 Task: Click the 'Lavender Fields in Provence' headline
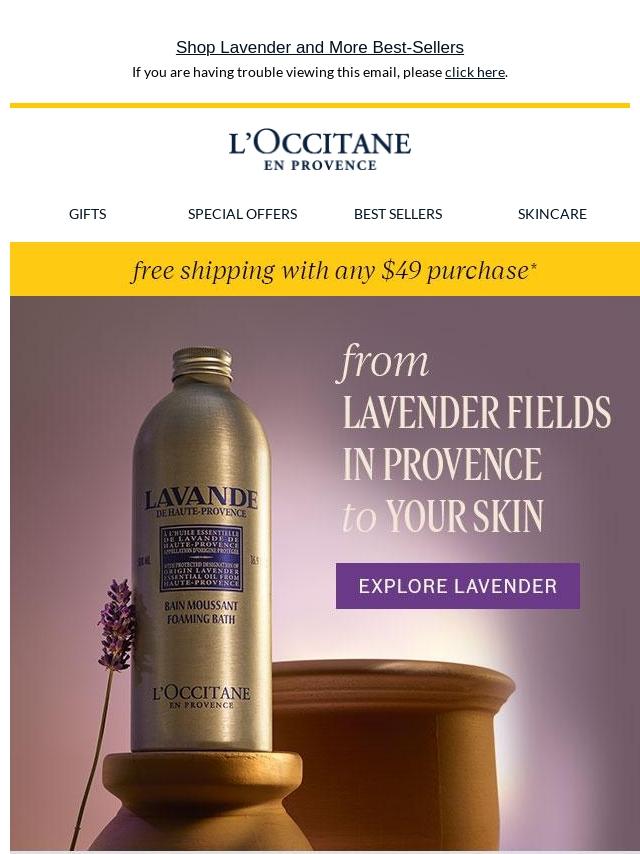click(x=477, y=438)
